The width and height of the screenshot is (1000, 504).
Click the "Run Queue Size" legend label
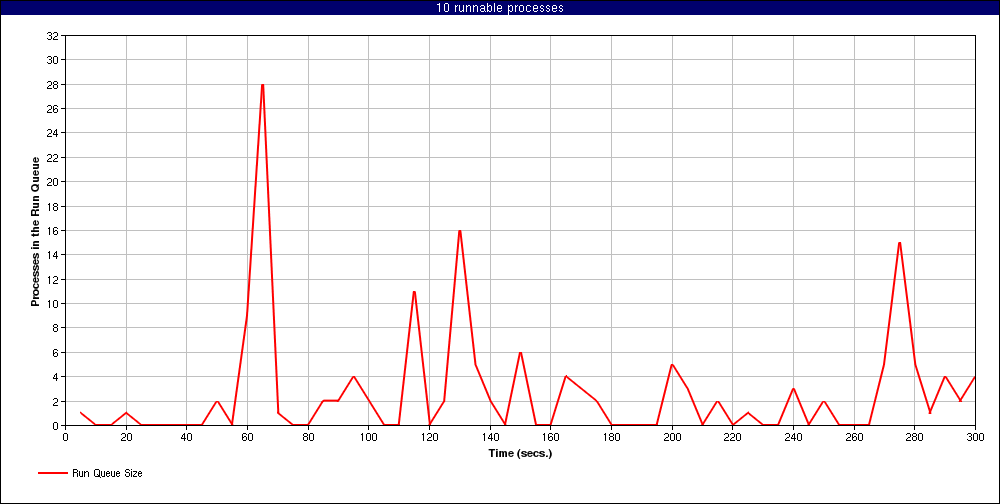coord(107,473)
